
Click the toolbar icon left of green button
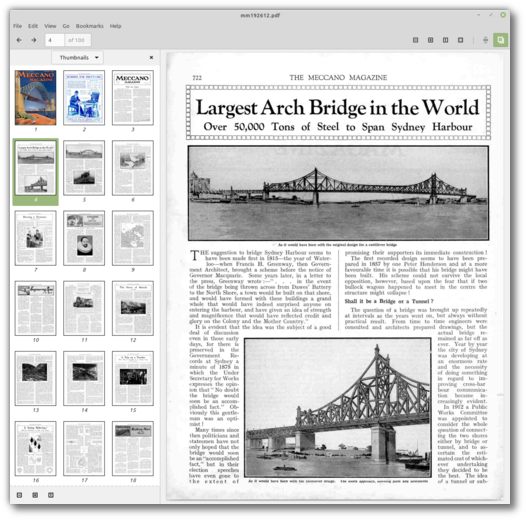(x=485, y=40)
